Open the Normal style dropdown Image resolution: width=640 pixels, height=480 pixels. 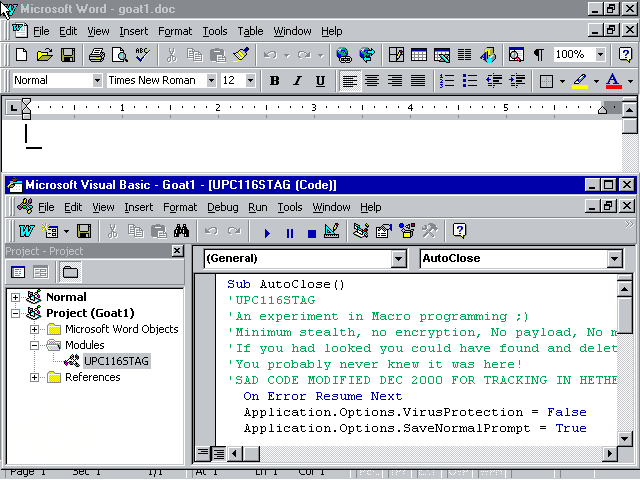pyautogui.click(x=97, y=80)
